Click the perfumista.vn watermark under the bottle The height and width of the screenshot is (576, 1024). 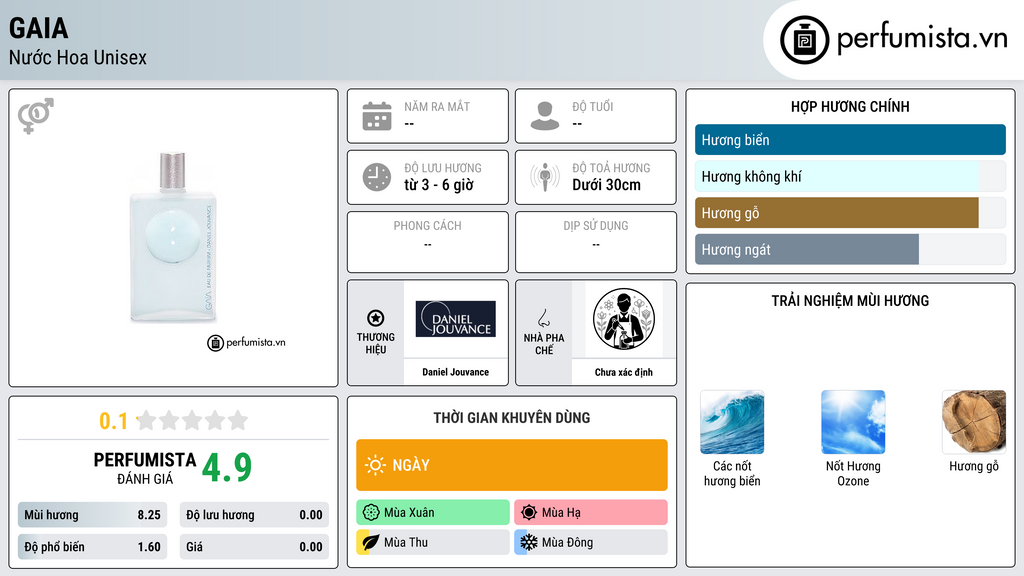[x=246, y=342]
